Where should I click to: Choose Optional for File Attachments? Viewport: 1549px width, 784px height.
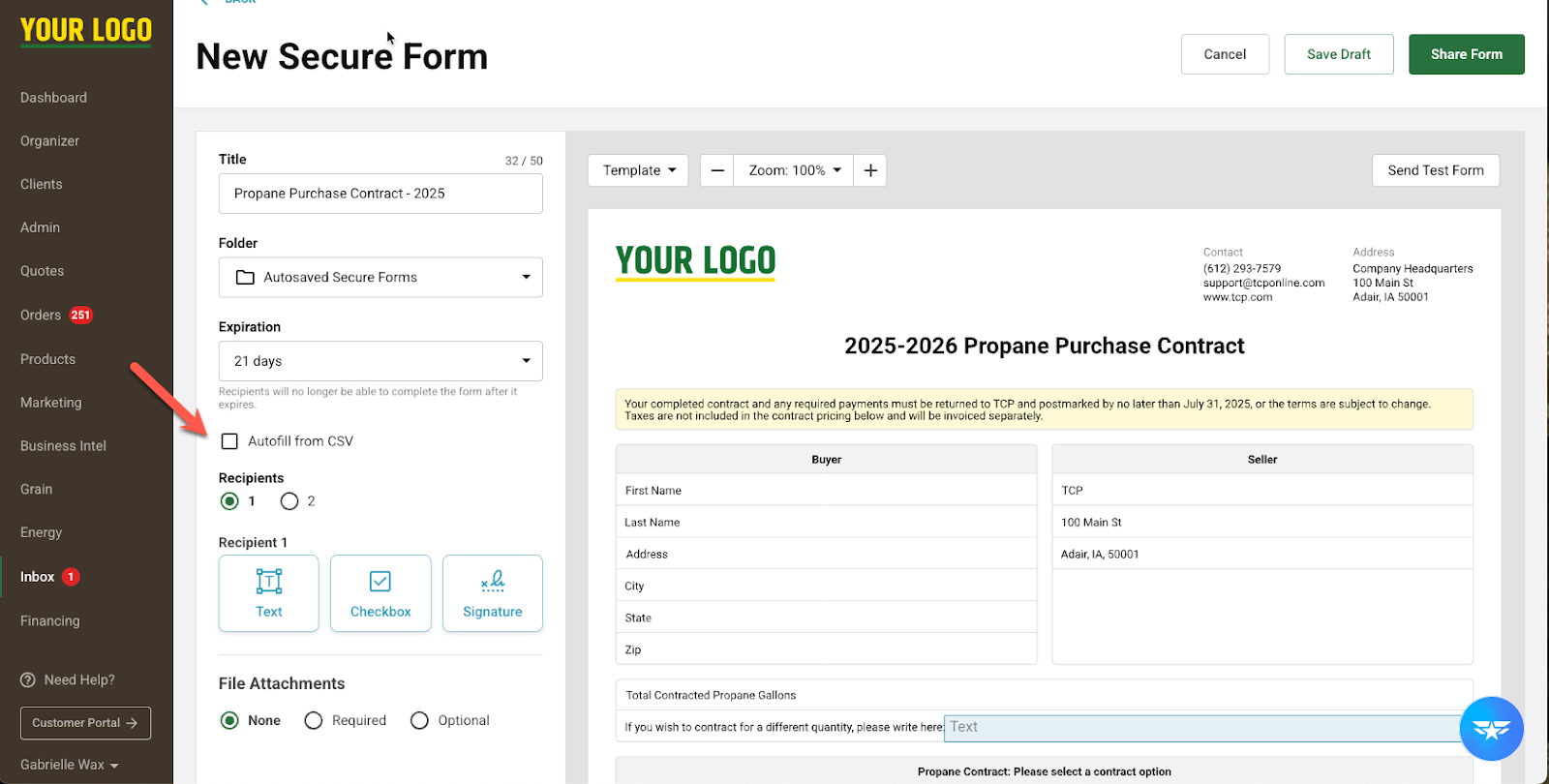419,720
